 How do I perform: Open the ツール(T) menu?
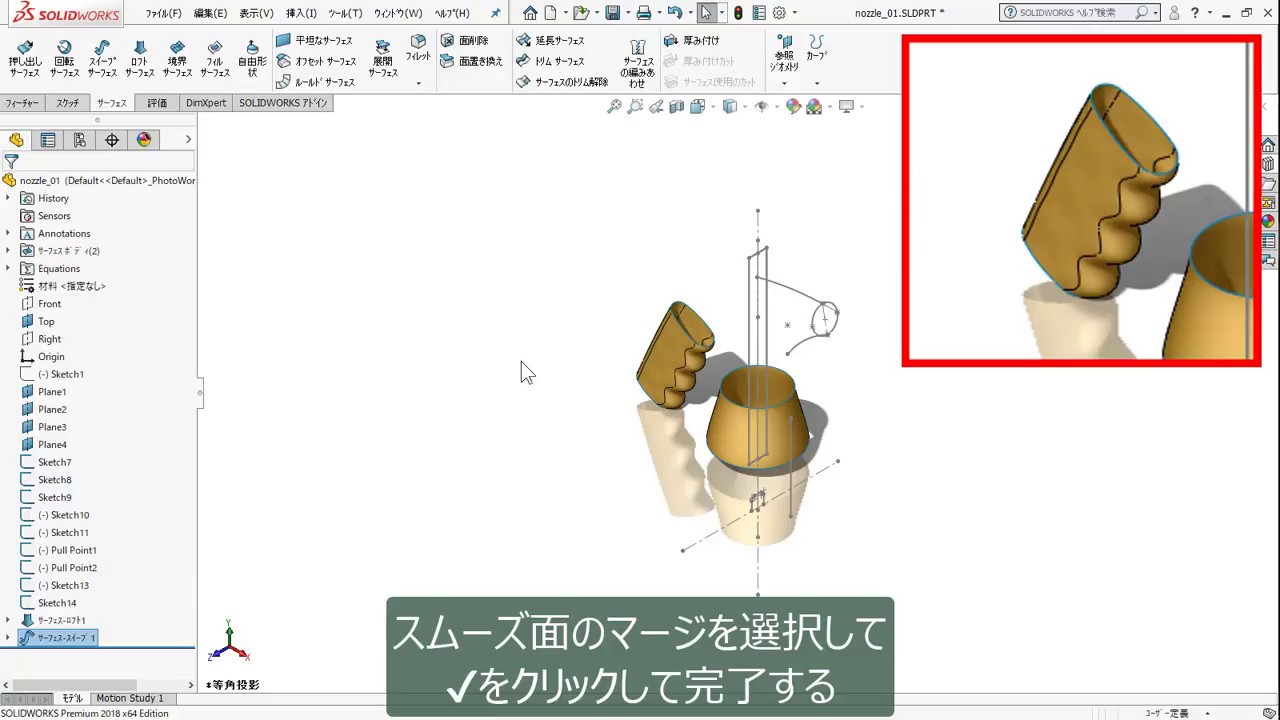pos(345,13)
